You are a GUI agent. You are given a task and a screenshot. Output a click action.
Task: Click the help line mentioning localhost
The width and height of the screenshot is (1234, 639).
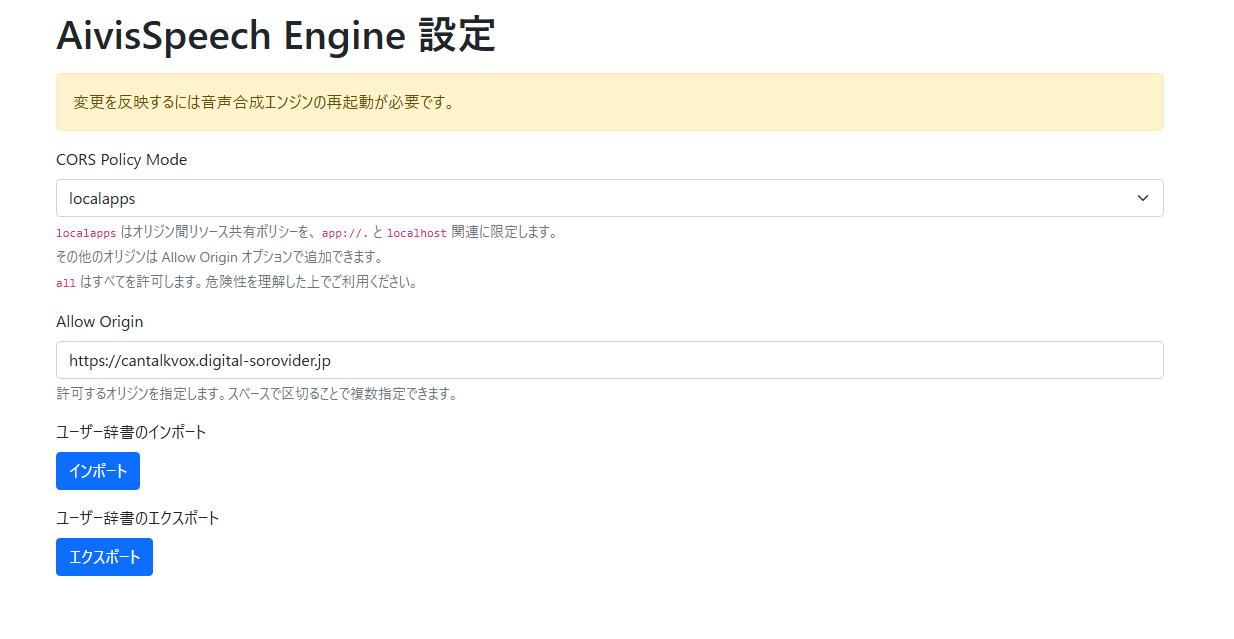pyautogui.click(x=306, y=232)
